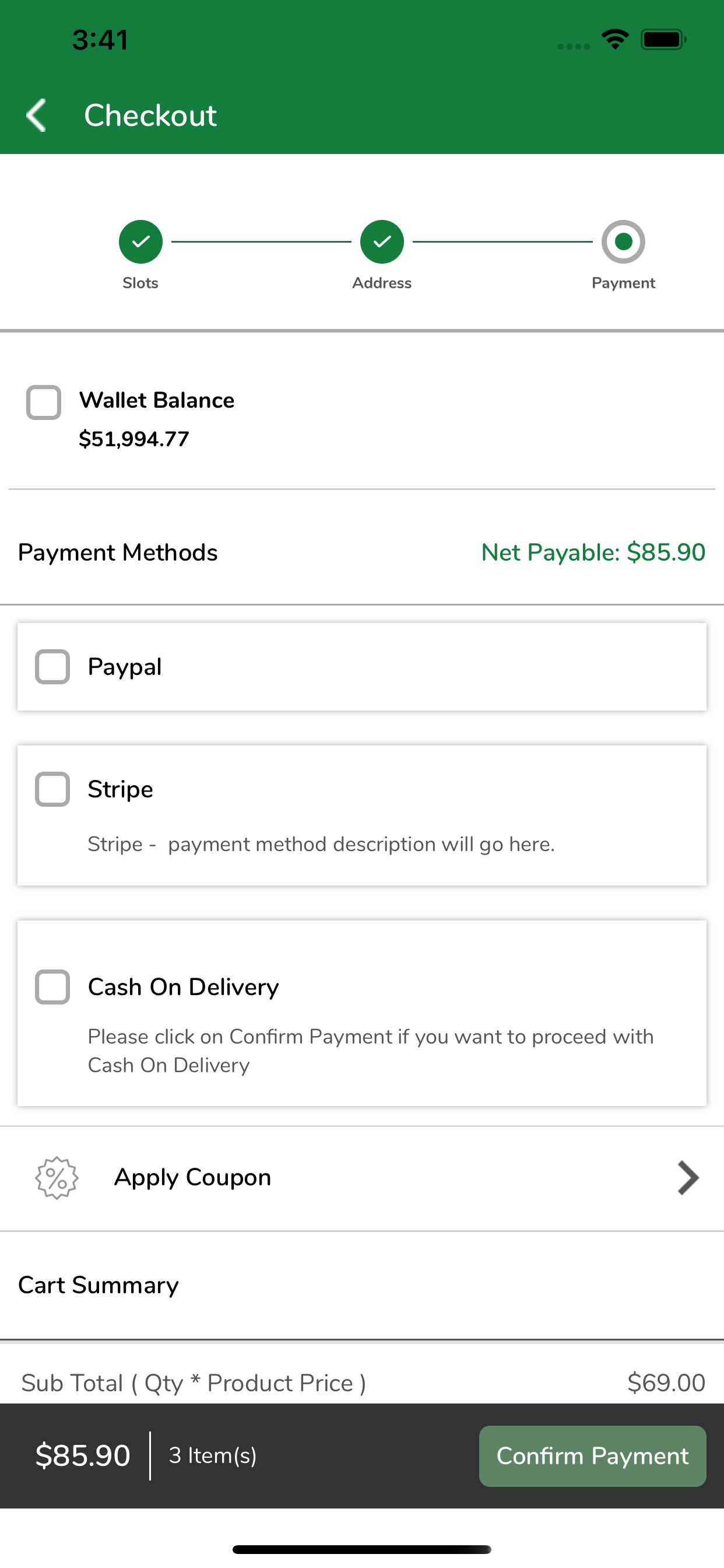Go to the Address step label
The height and width of the screenshot is (1568, 724).
[382, 283]
